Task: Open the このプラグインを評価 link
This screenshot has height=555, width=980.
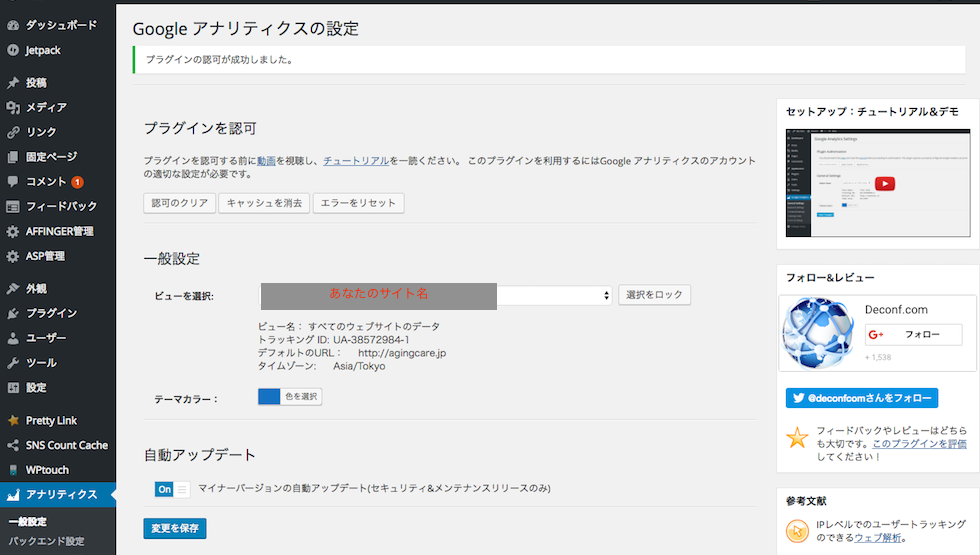Action: pyautogui.click(x=919, y=444)
